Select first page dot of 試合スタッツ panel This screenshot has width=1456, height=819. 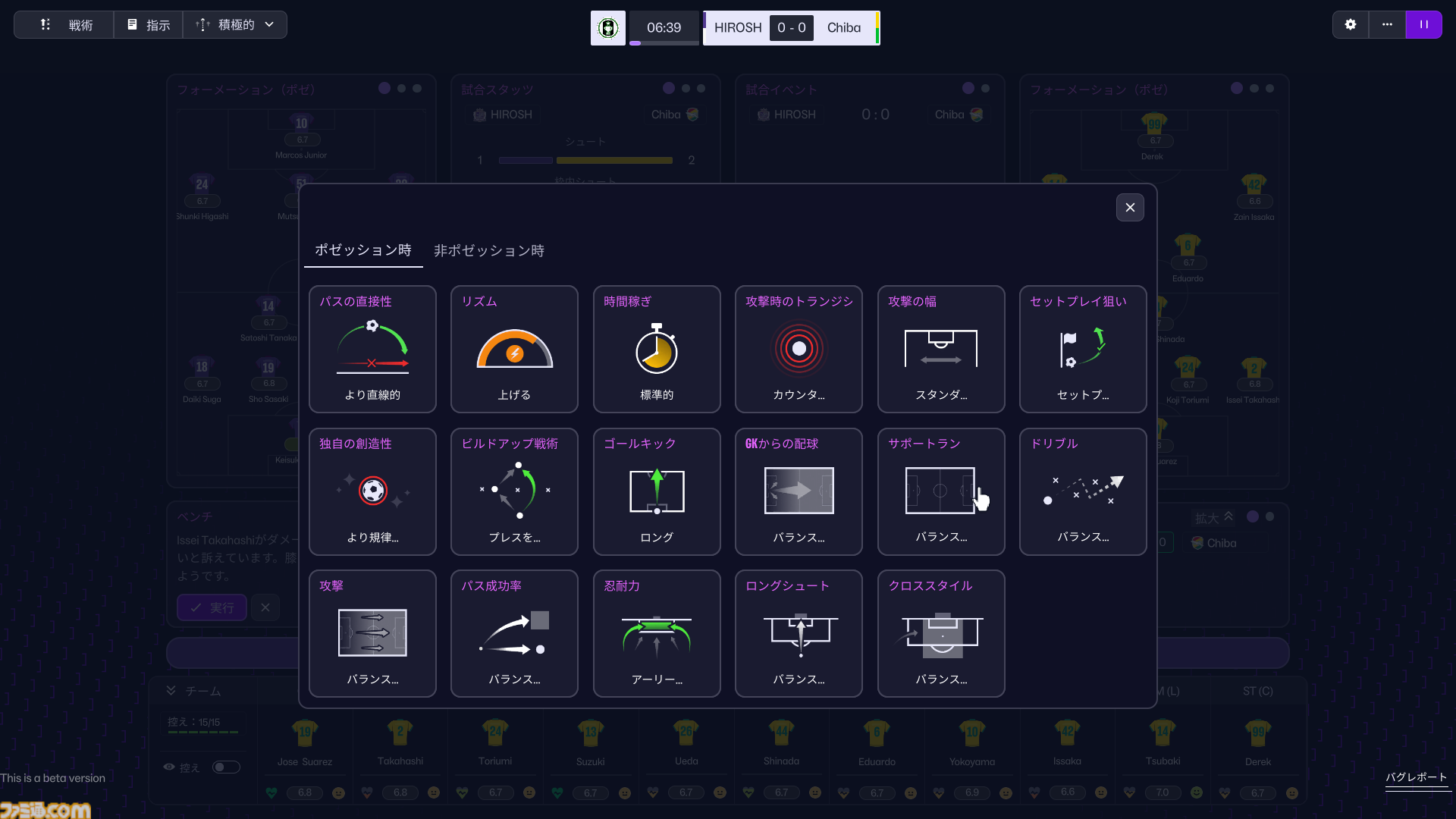coord(669,88)
